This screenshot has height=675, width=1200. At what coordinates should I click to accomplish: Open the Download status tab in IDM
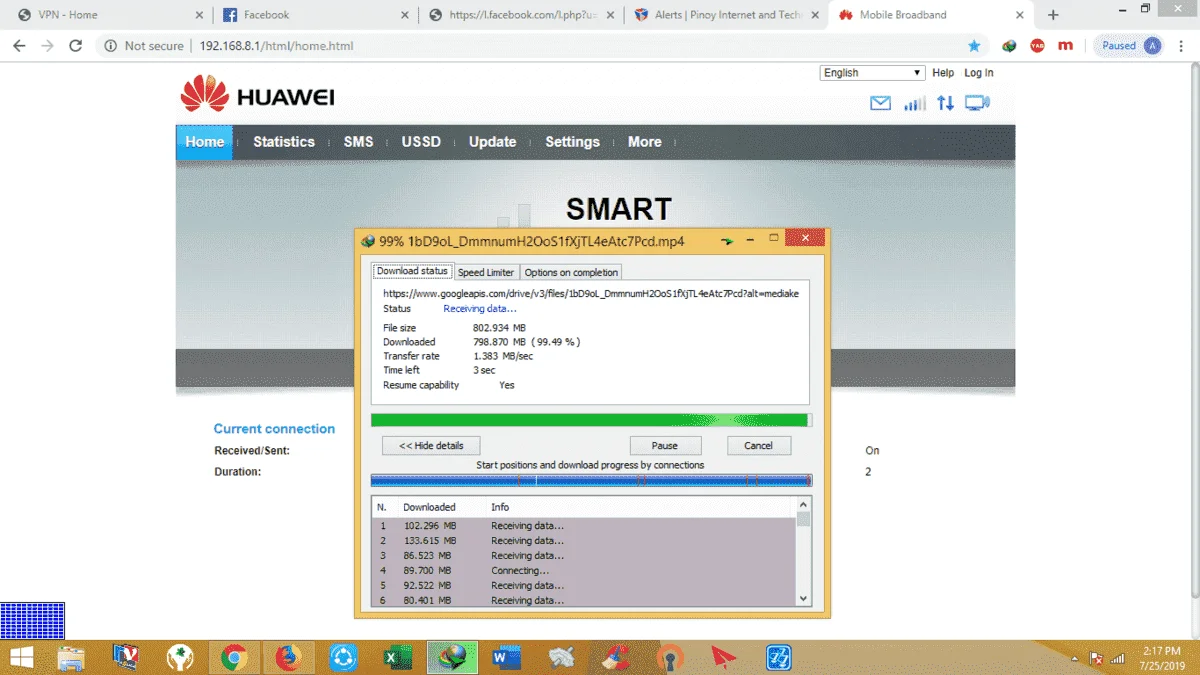[412, 271]
